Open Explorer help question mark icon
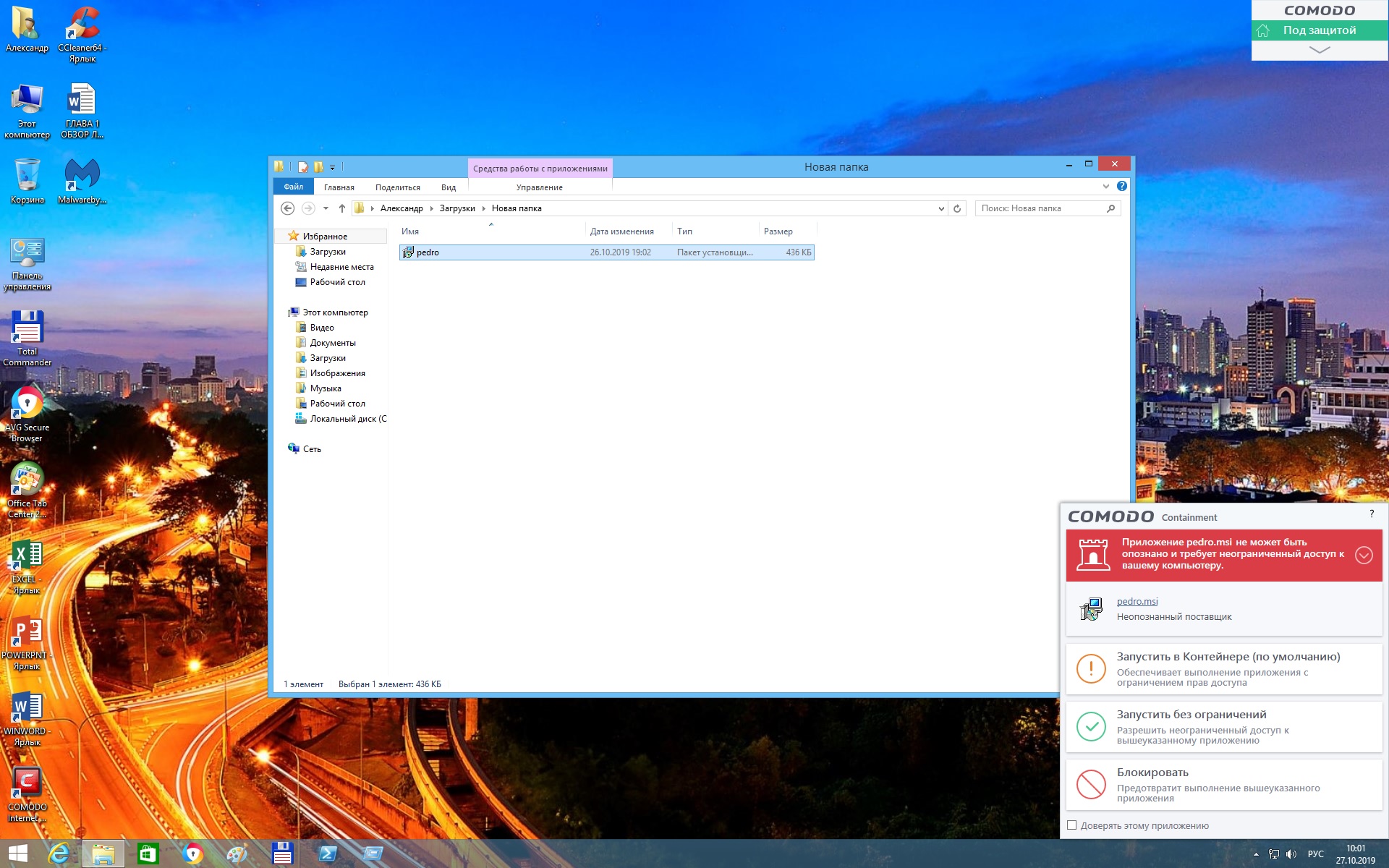1389x868 pixels. point(1121,187)
